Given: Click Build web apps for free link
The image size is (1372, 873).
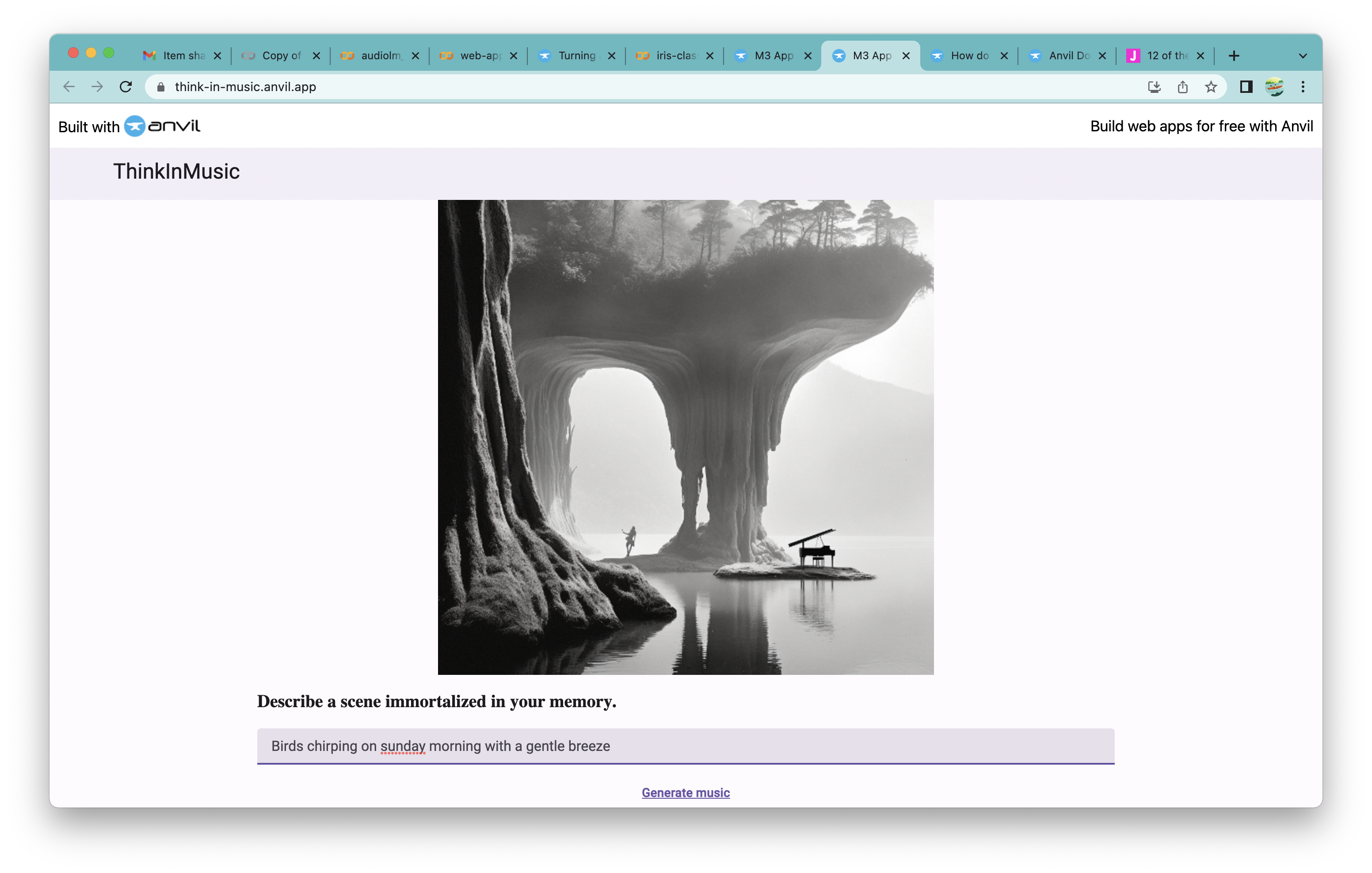Looking at the screenshot, I should tap(1201, 126).
